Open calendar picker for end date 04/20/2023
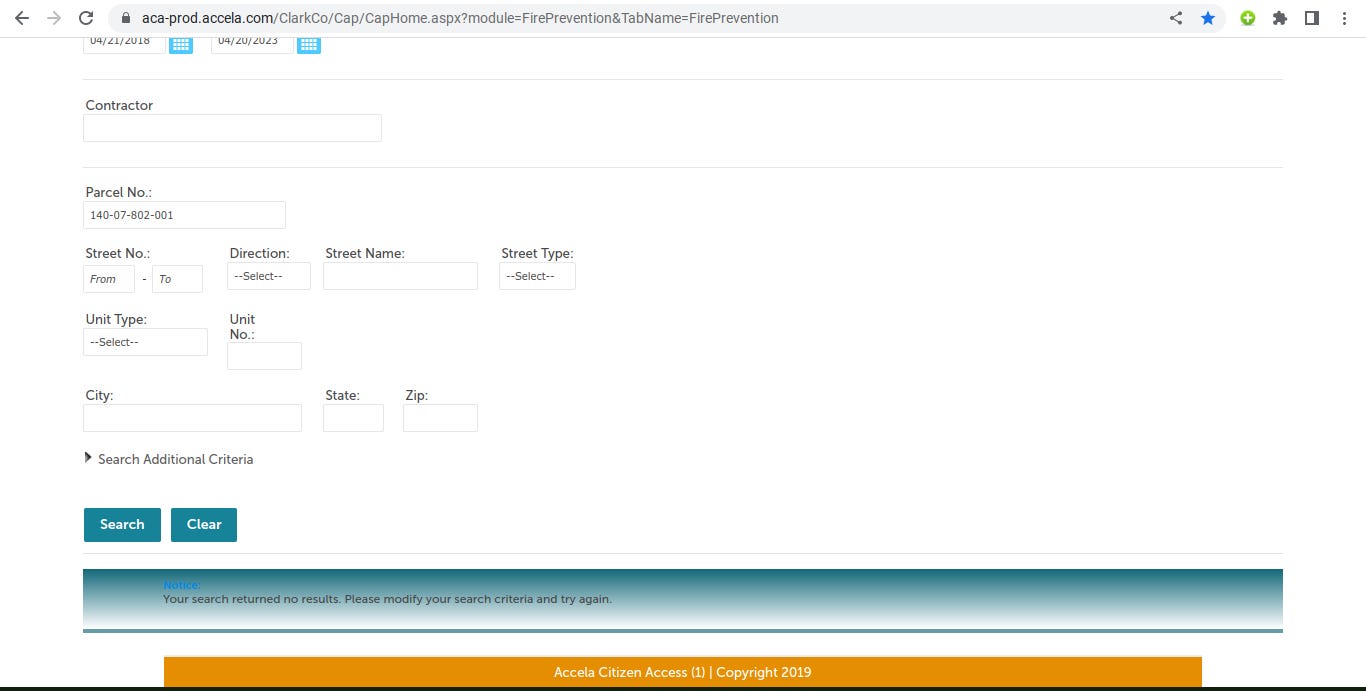Image resolution: width=1366 pixels, height=691 pixels. (309, 44)
